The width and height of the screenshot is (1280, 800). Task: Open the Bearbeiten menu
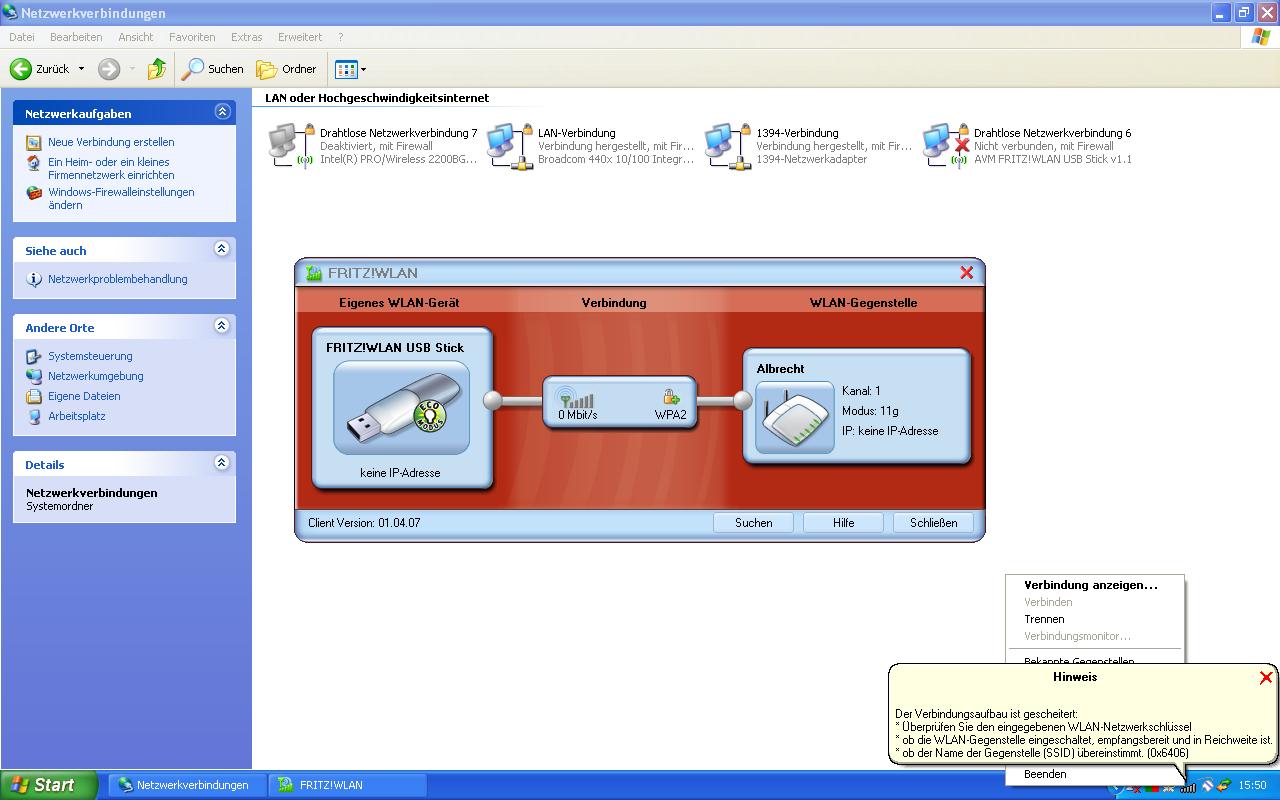click(x=76, y=37)
